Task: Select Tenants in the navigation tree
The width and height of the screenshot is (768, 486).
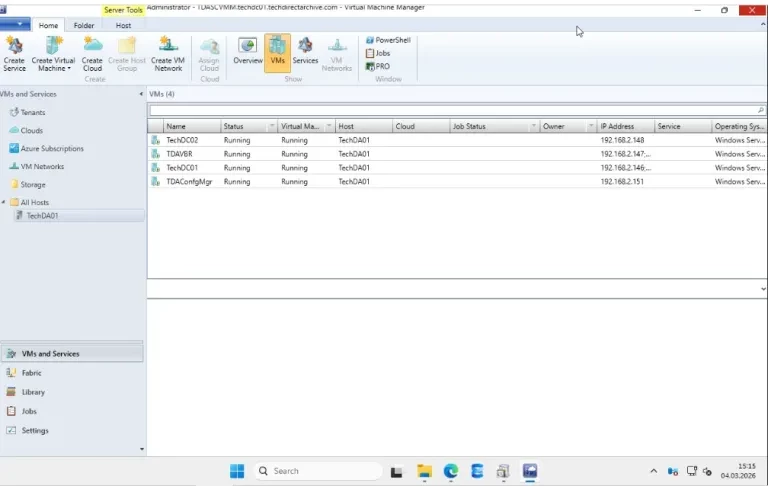Action: pyautogui.click(x=33, y=112)
